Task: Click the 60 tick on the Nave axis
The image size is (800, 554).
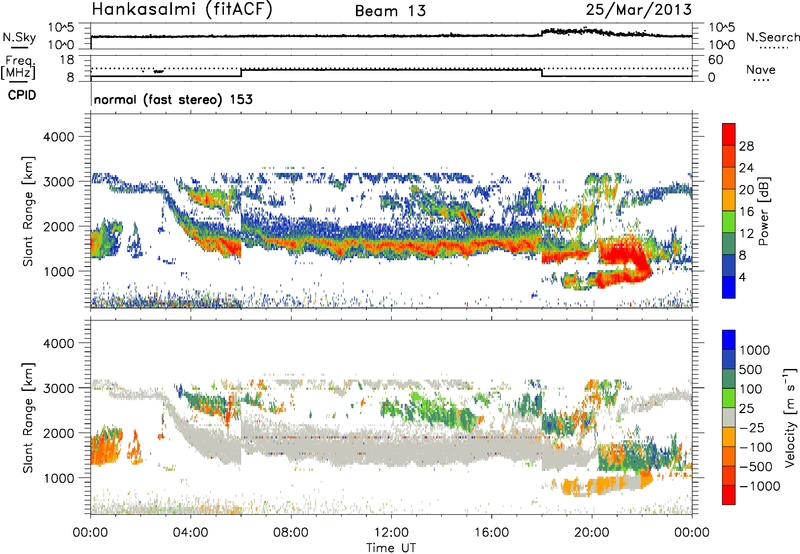Action: pyautogui.click(x=716, y=60)
